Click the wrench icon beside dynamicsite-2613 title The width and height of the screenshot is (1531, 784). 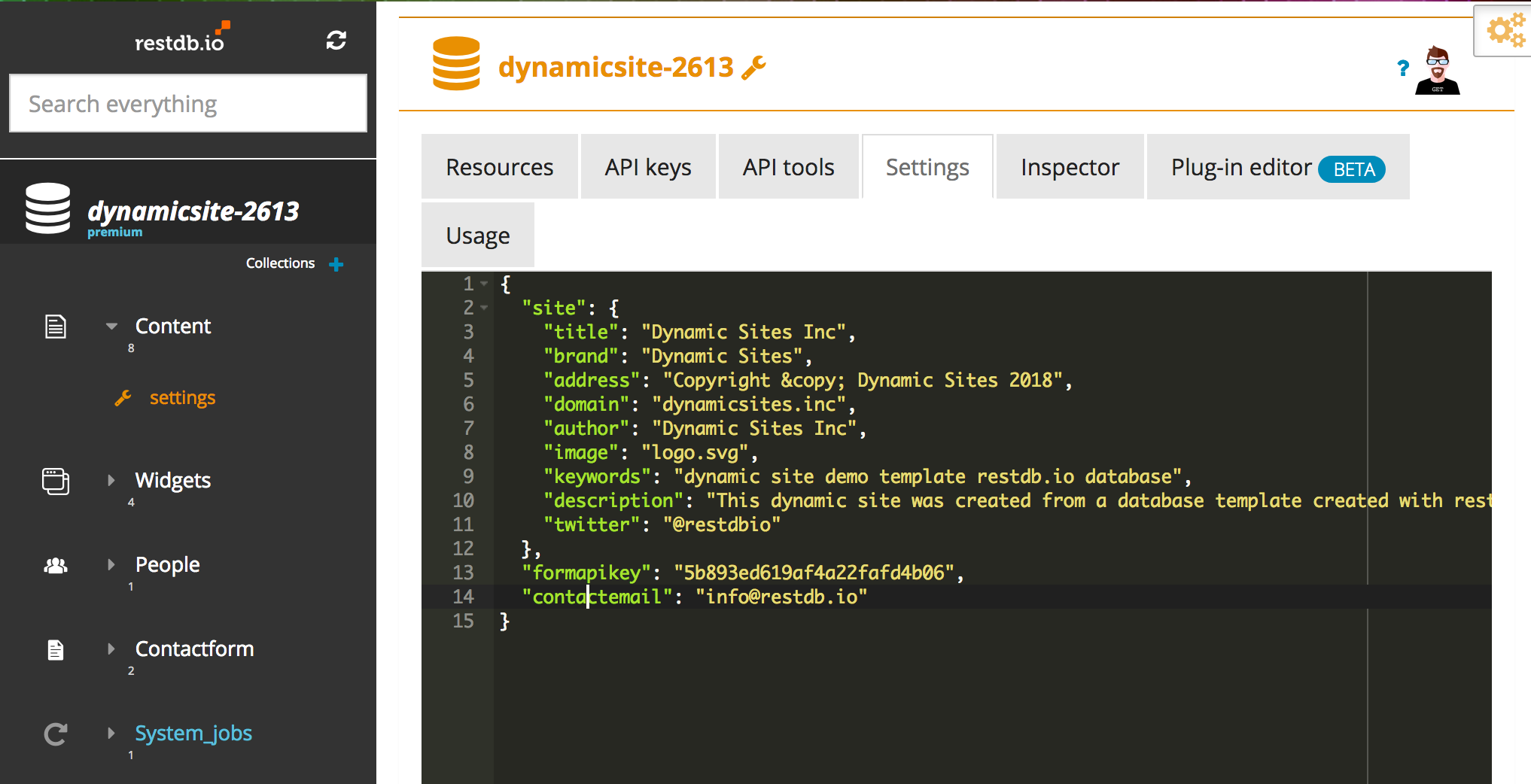(753, 68)
